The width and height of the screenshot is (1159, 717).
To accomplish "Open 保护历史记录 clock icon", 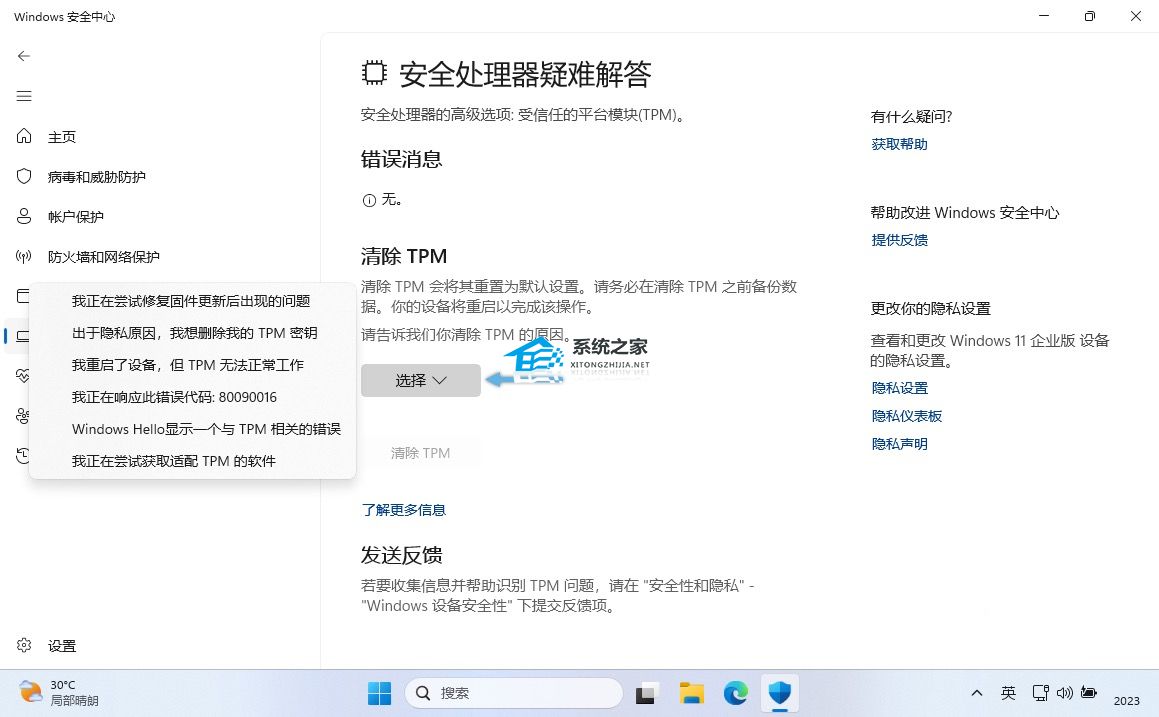I will (x=24, y=456).
